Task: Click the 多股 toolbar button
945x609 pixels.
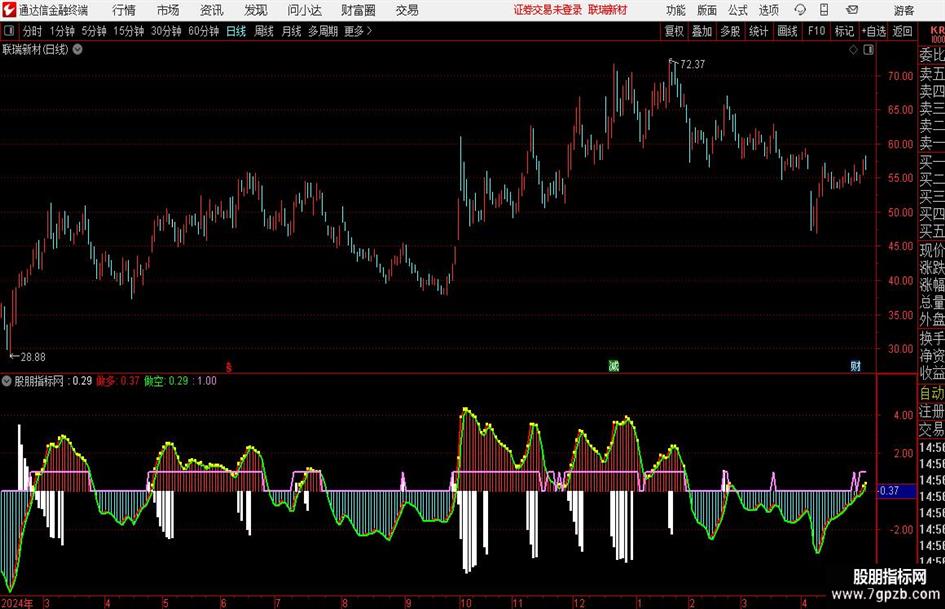Action: click(x=730, y=31)
